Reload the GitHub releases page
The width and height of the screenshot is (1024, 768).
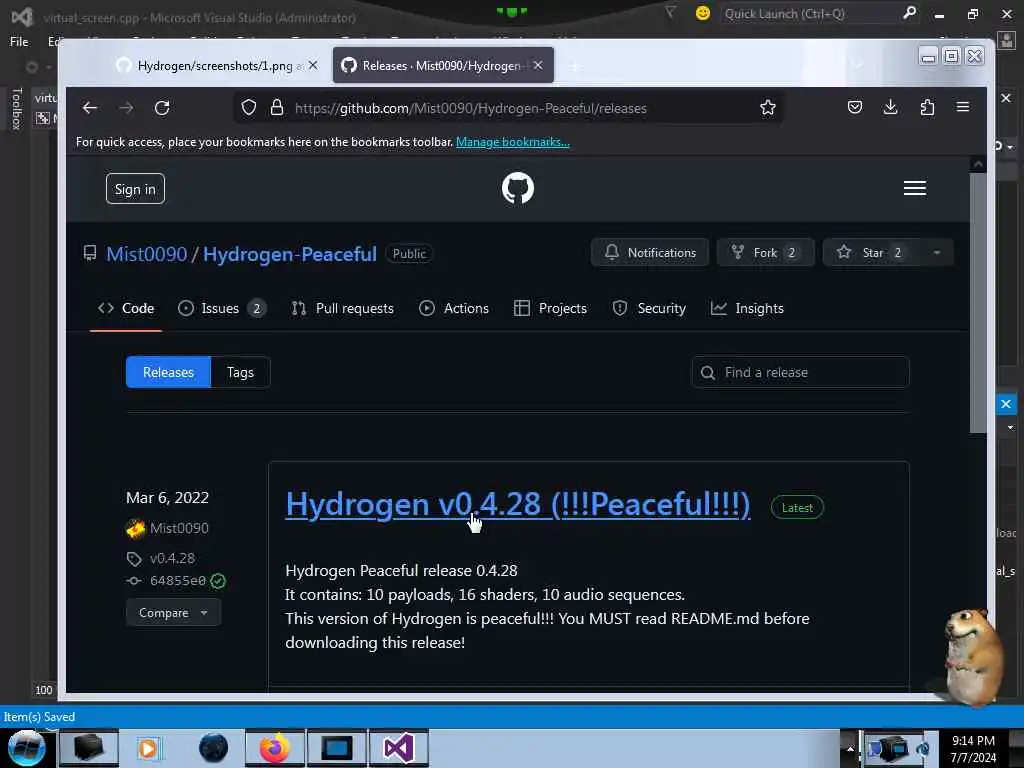tap(162, 108)
